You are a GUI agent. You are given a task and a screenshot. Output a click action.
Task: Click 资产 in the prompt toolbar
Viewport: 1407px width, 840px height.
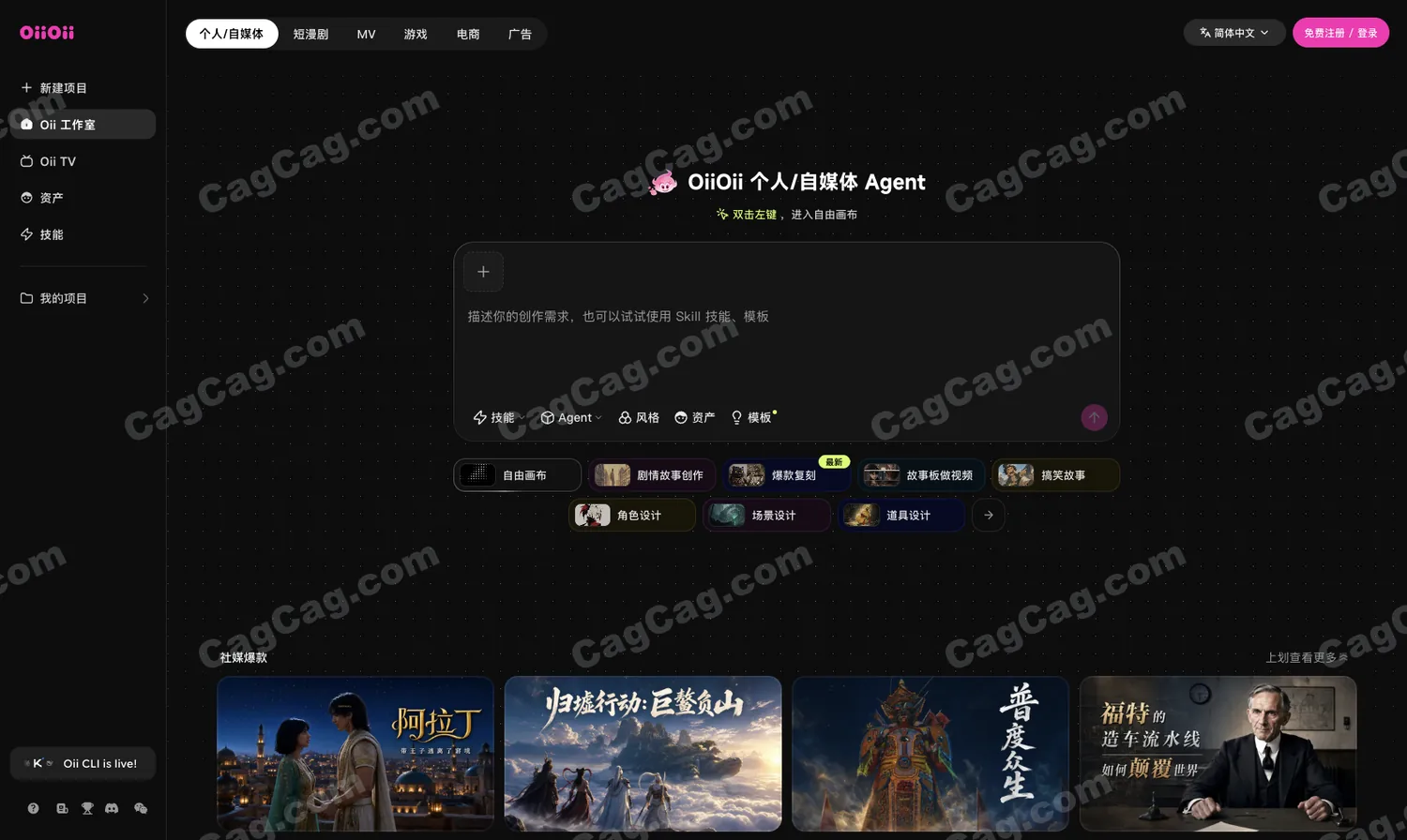coord(695,417)
